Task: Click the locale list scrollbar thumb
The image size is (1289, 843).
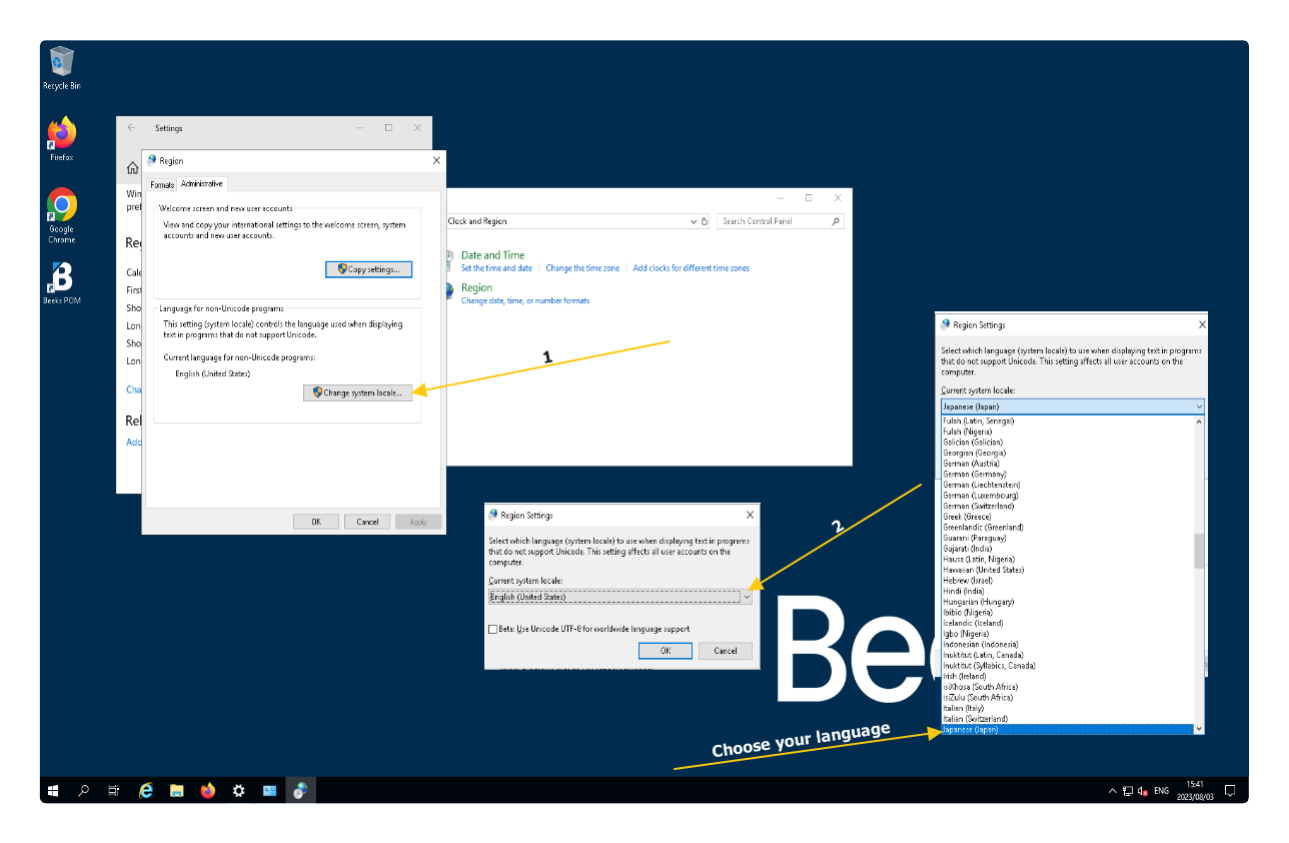Action: pos(1200,551)
